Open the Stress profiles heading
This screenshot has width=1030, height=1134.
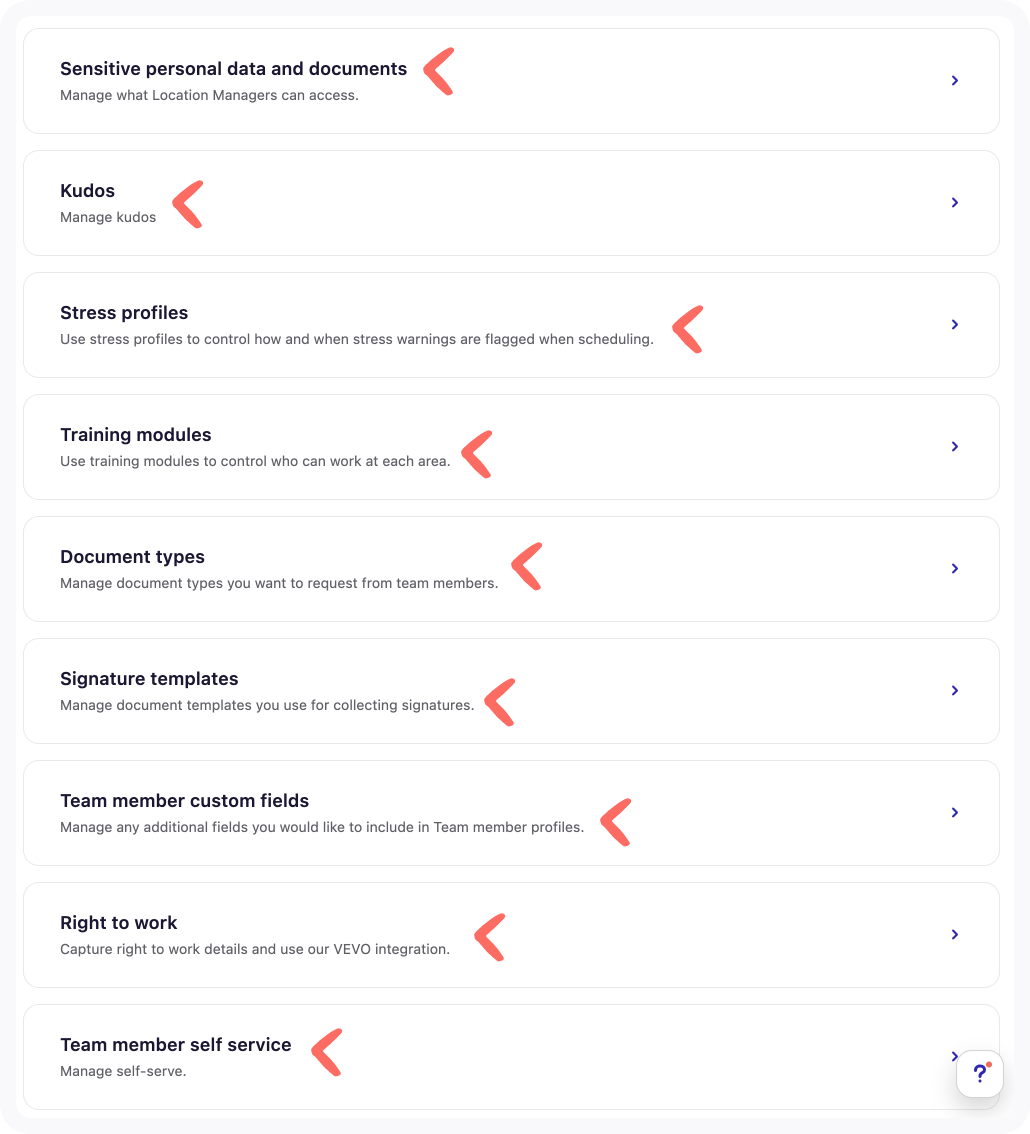coord(124,313)
